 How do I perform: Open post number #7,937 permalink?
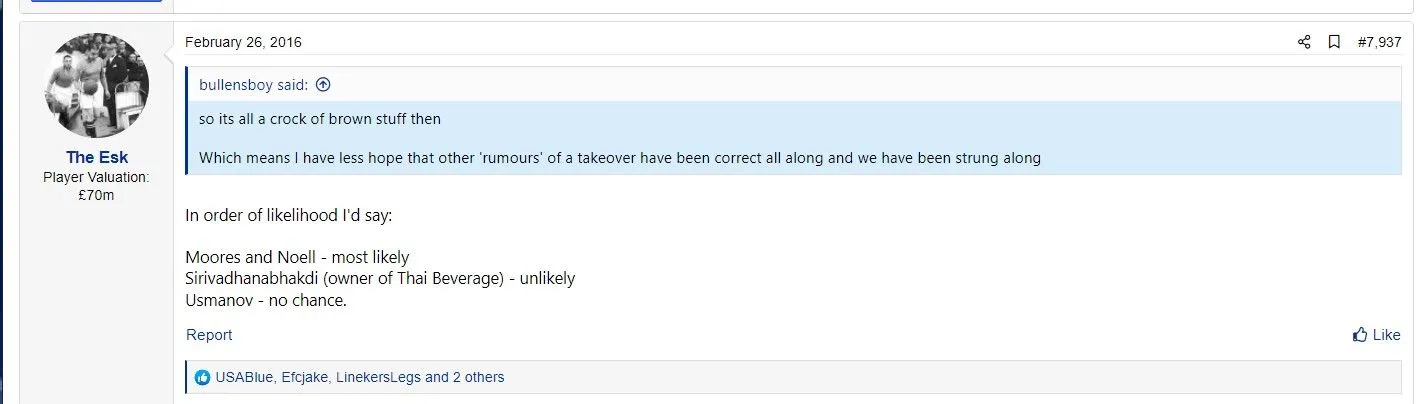click(1379, 42)
